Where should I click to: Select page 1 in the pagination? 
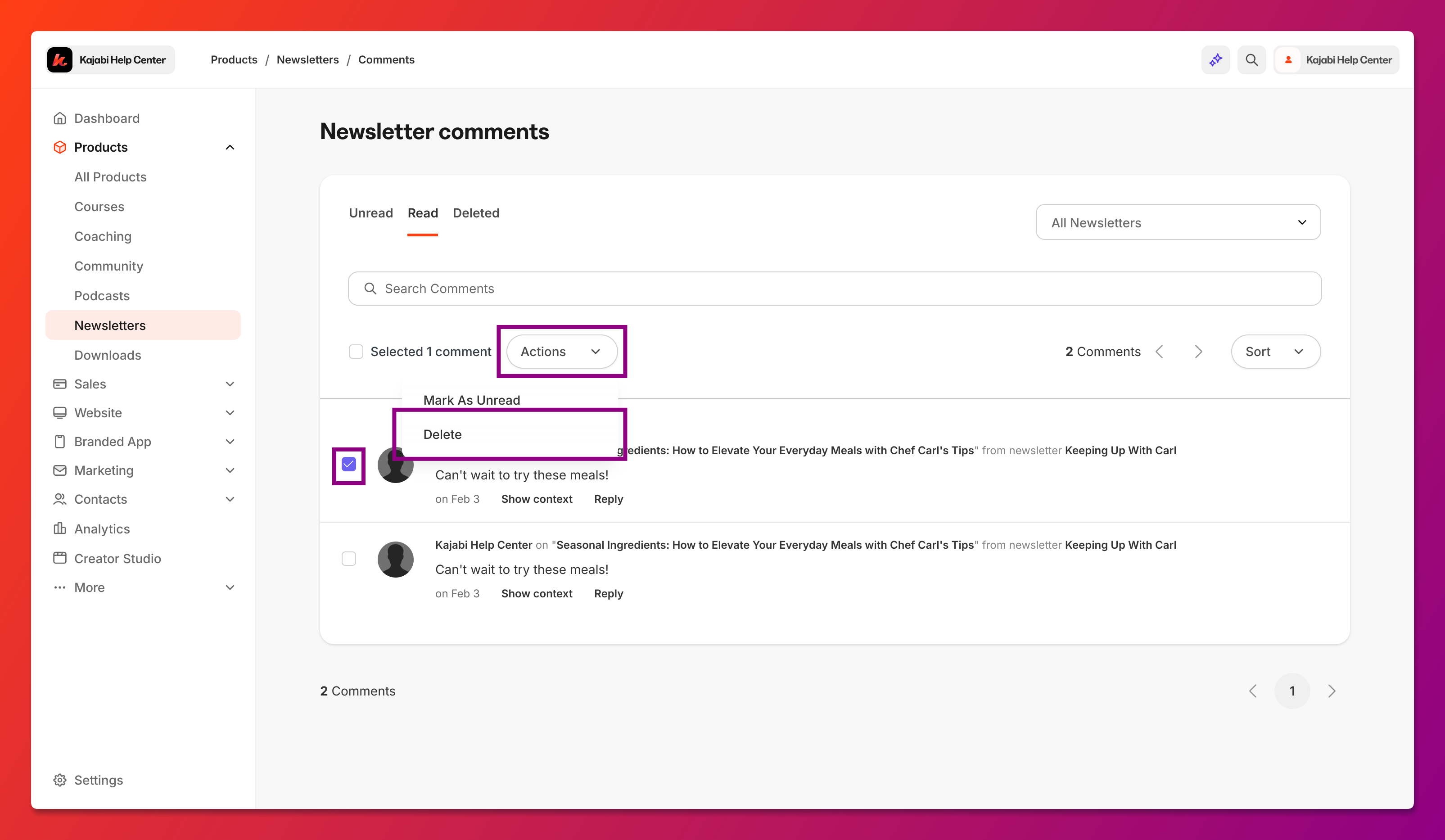(x=1292, y=691)
